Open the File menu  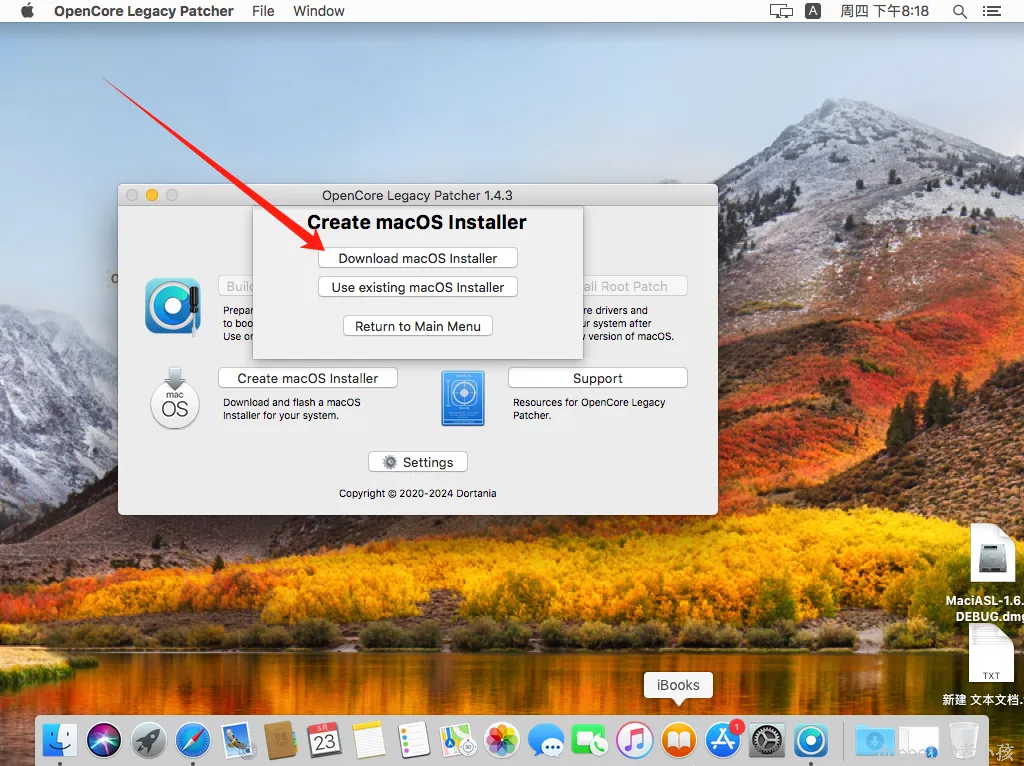263,11
